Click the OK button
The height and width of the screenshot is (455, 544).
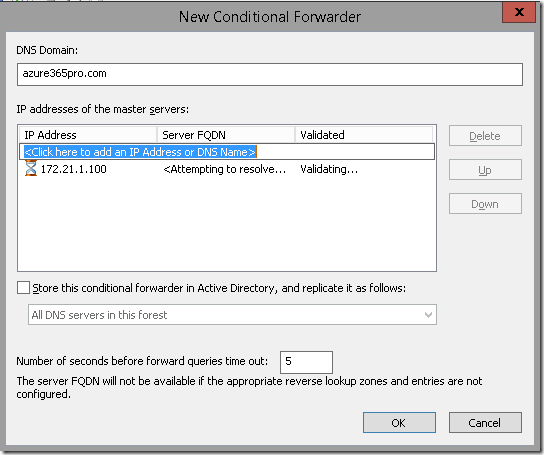click(399, 423)
